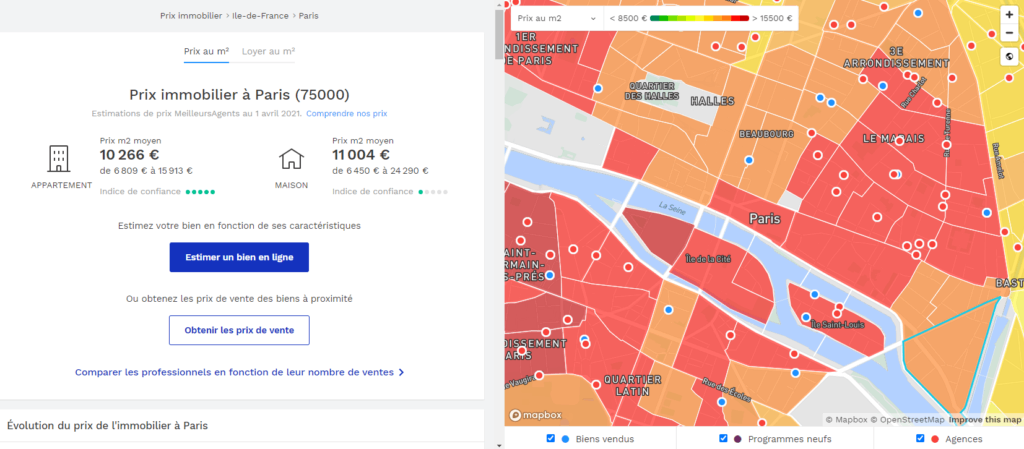Click the house icon for Maison
This screenshot has height=449, width=1024.
tap(291, 159)
